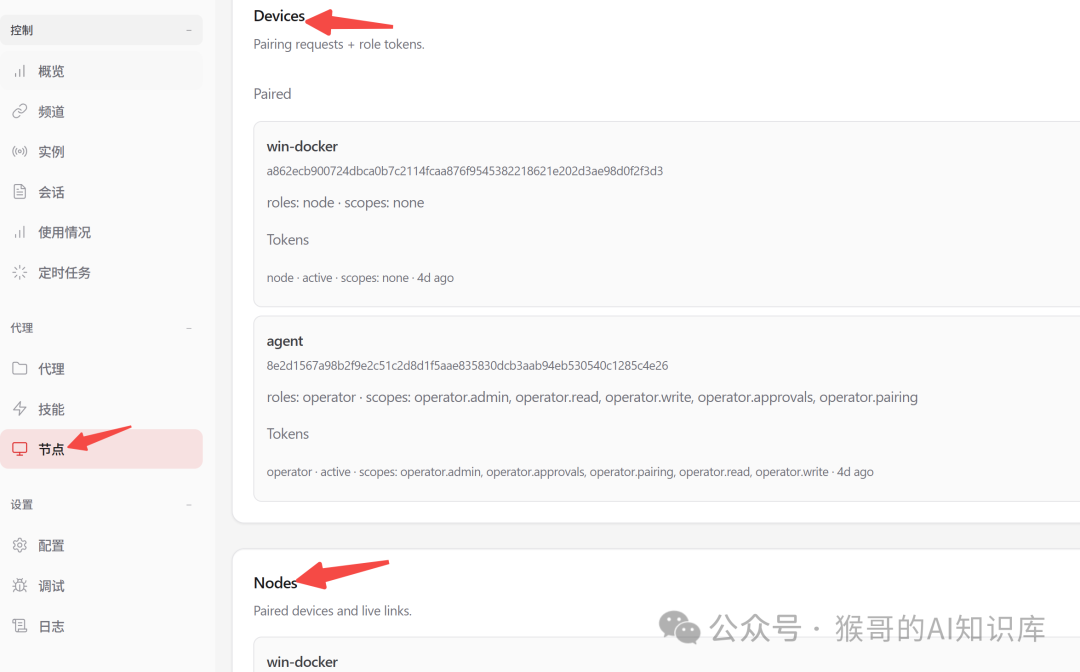
Task: Click 'Pairing requests + role tokens.' subtitle
Action: coord(339,44)
